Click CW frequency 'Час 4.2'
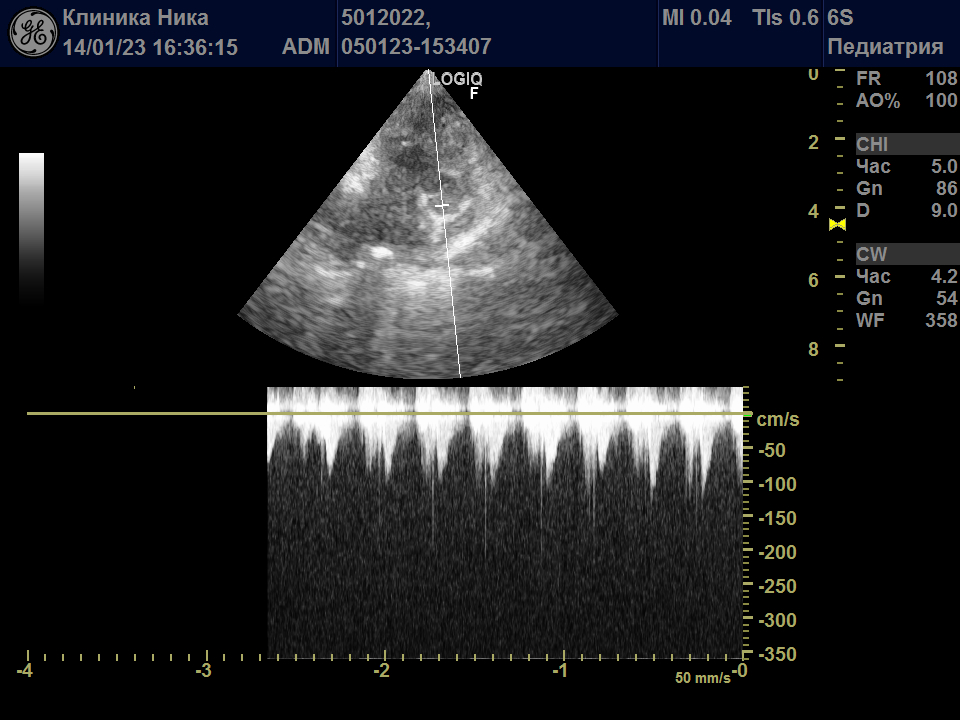Viewport: 960px width, 720px height. (906, 276)
